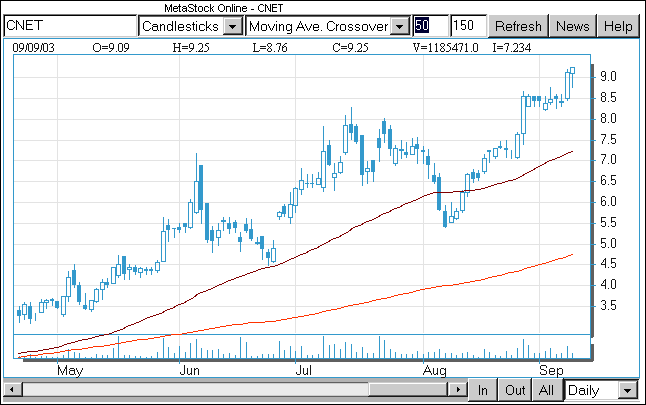The width and height of the screenshot is (646, 405).
Task: Click the Jul axis label
Action: [304, 370]
